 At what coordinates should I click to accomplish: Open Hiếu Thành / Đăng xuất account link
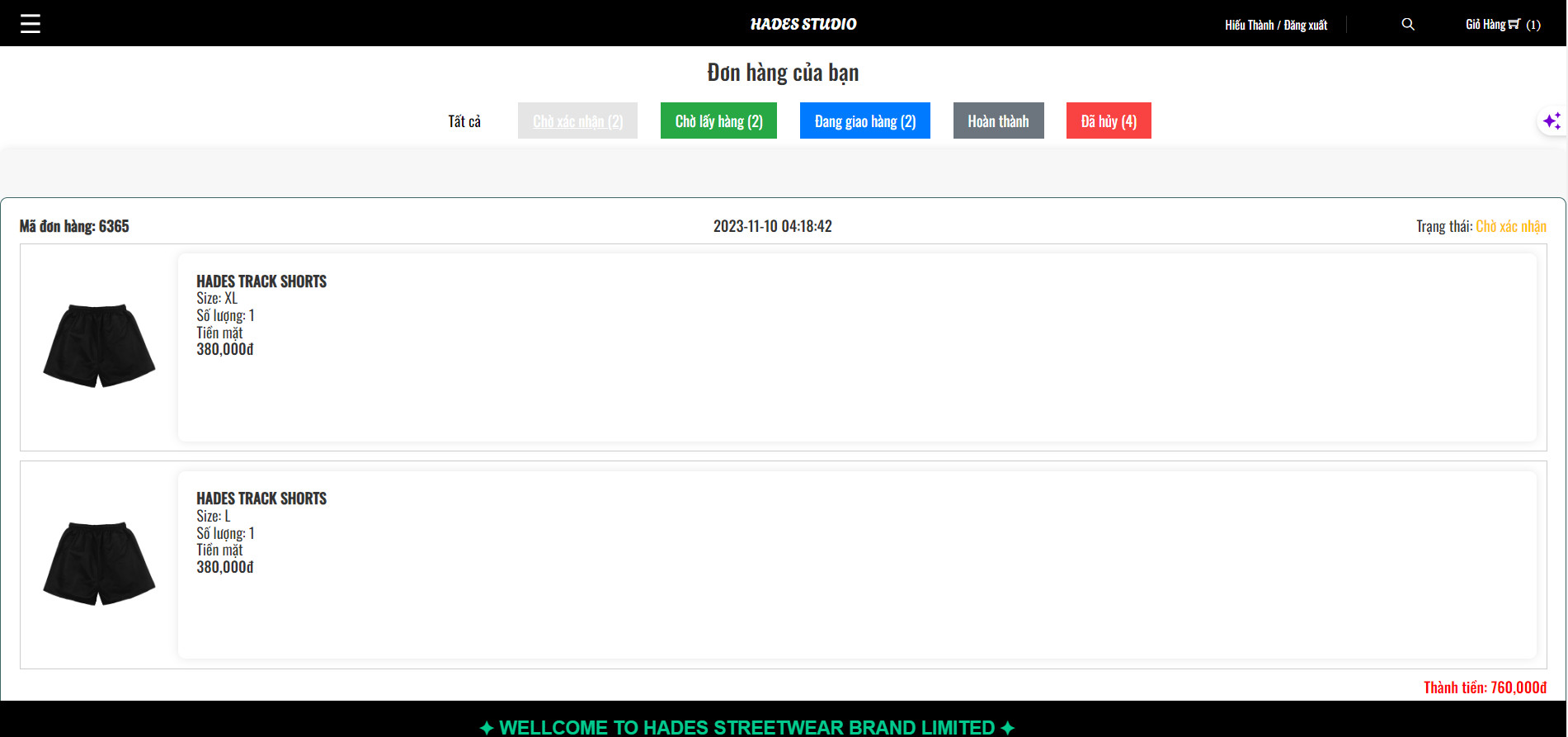[1276, 25]
